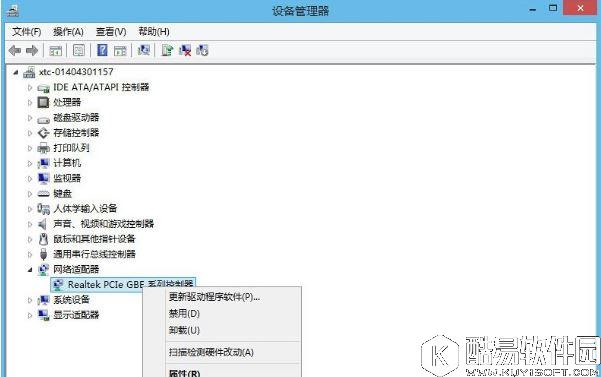Click the 设备管理器 title bar app icon
Screen dimensions: 601x377
click(x=13, y=10)
